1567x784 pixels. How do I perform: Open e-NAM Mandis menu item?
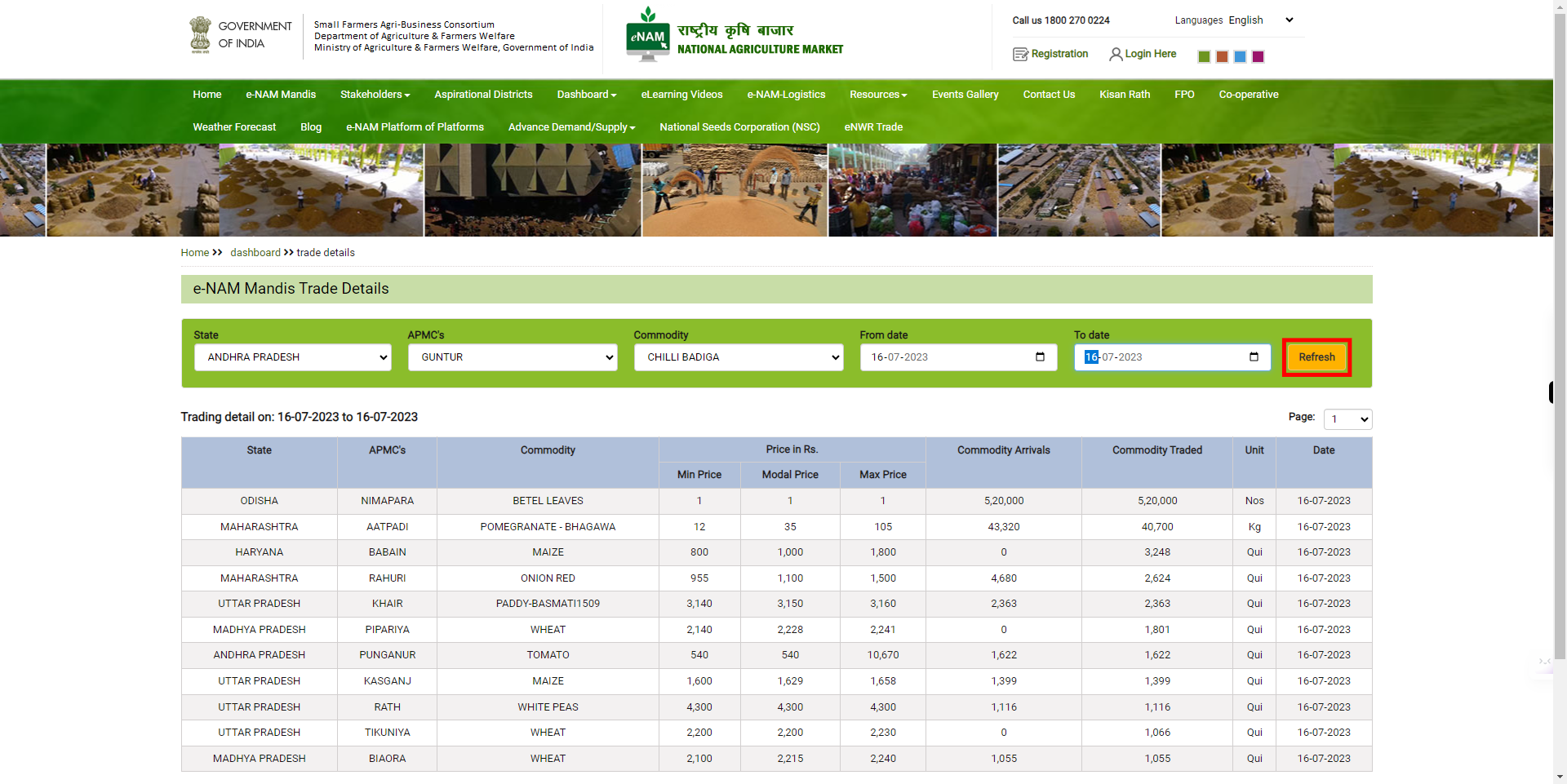coord(281,95)
